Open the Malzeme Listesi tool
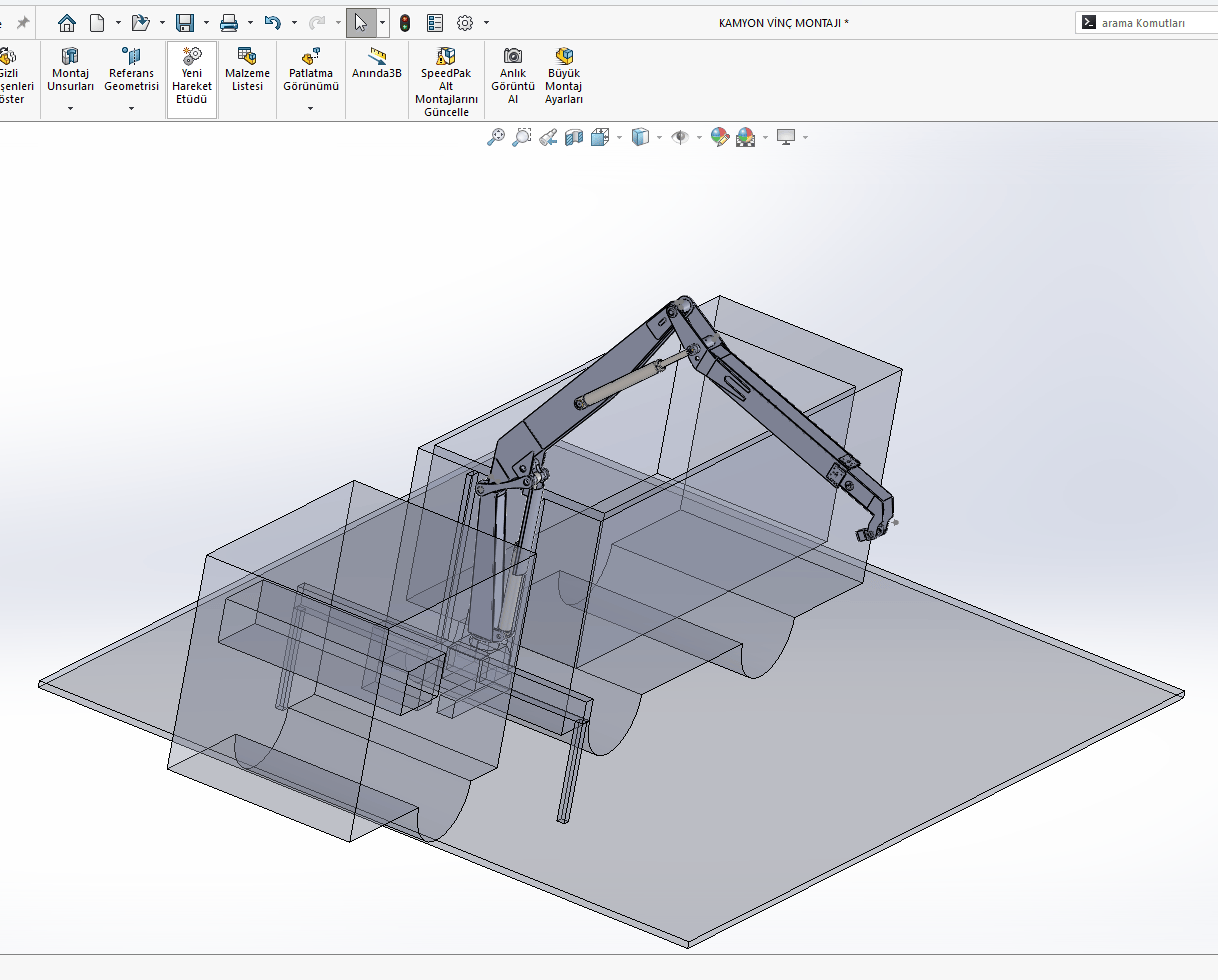This screenshot has height=980, width=1218. [x=247, y=70]
